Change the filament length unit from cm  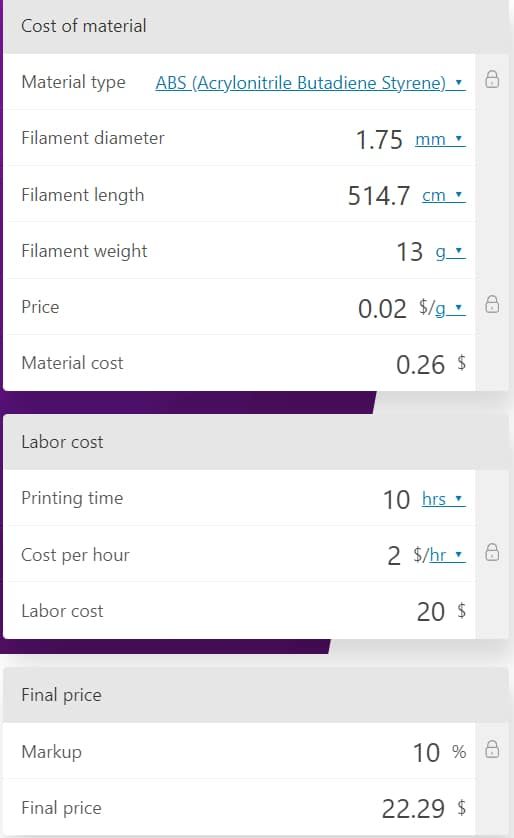[x=443, y=196]
